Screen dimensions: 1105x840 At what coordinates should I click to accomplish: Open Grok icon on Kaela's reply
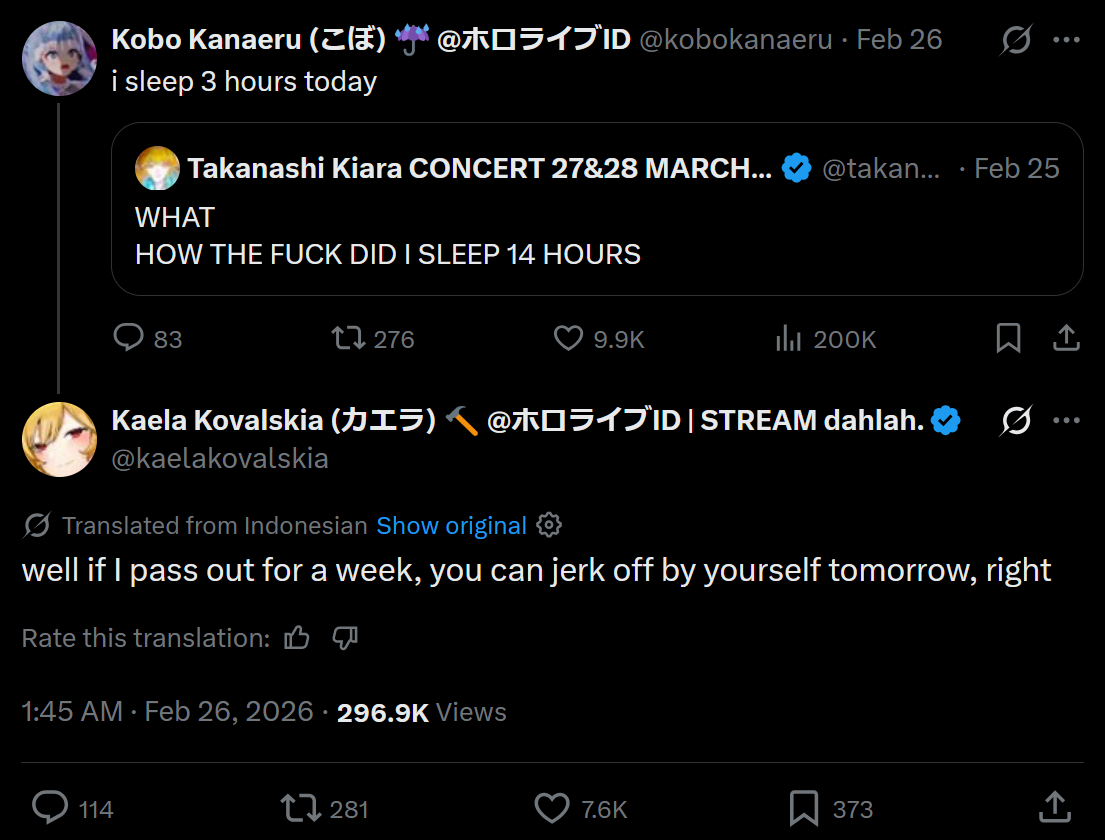coord(1016,422)
